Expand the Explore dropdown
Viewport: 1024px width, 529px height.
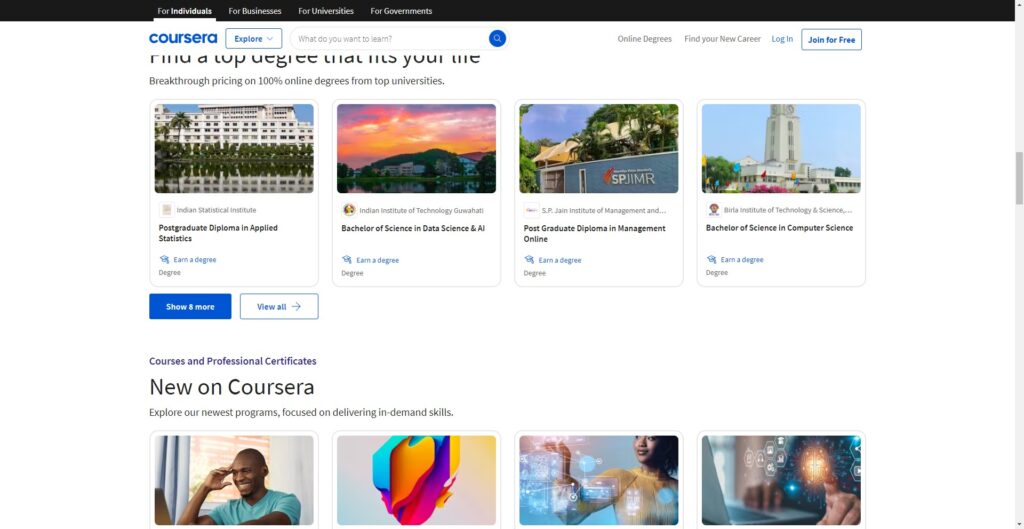(253, 39)
